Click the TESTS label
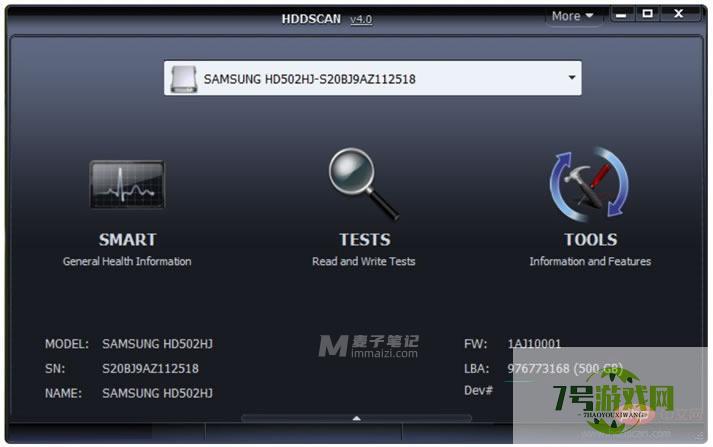Viewport: 713px width, 447px height. [365, 240]
